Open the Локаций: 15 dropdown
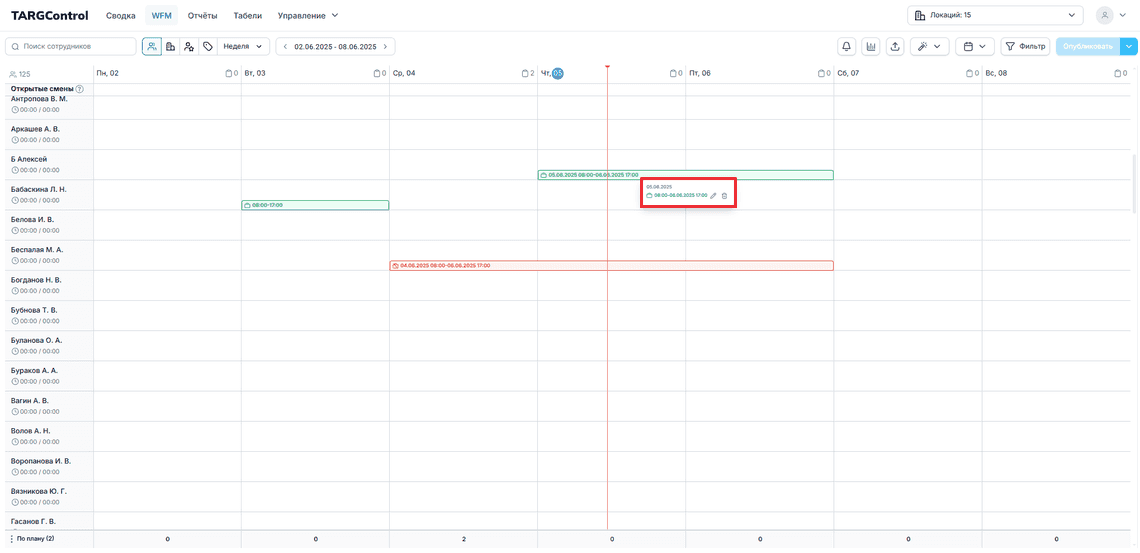The width and height of the screenshot is (1140, 553). (x=995, y=15)
